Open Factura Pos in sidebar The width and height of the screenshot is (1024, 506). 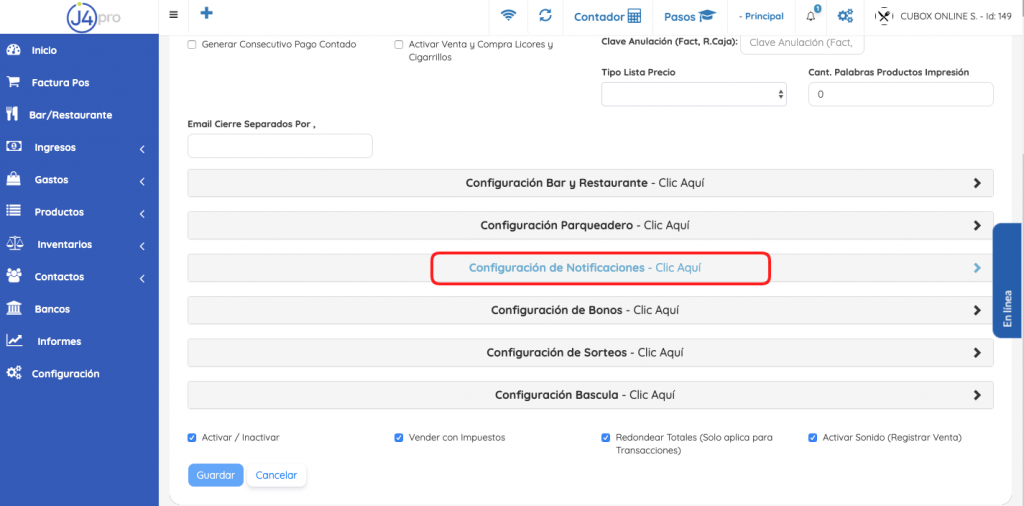point(60,83)
